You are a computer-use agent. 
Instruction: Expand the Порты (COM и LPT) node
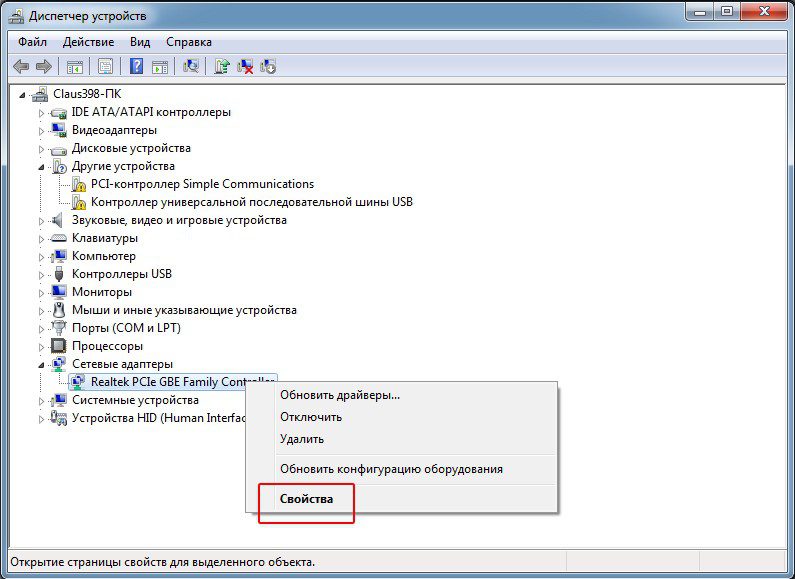tap(42, 329)
